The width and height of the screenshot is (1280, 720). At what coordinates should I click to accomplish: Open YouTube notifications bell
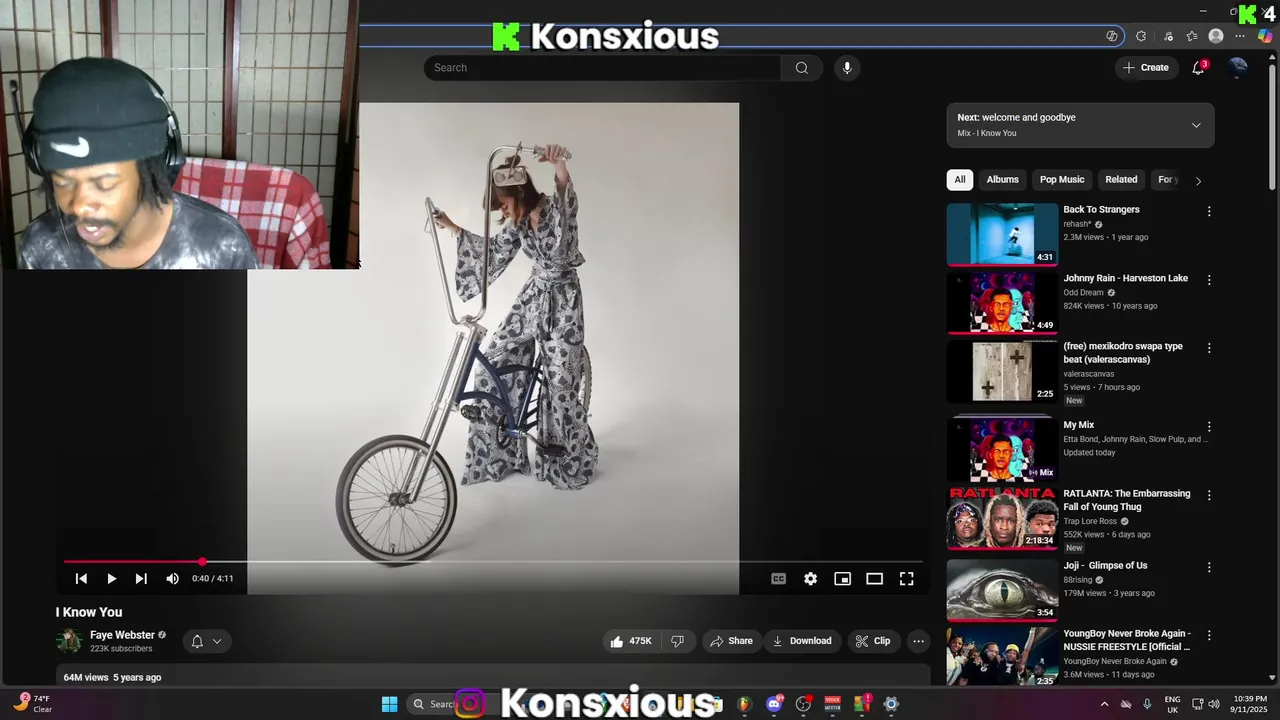(1198, 68)
